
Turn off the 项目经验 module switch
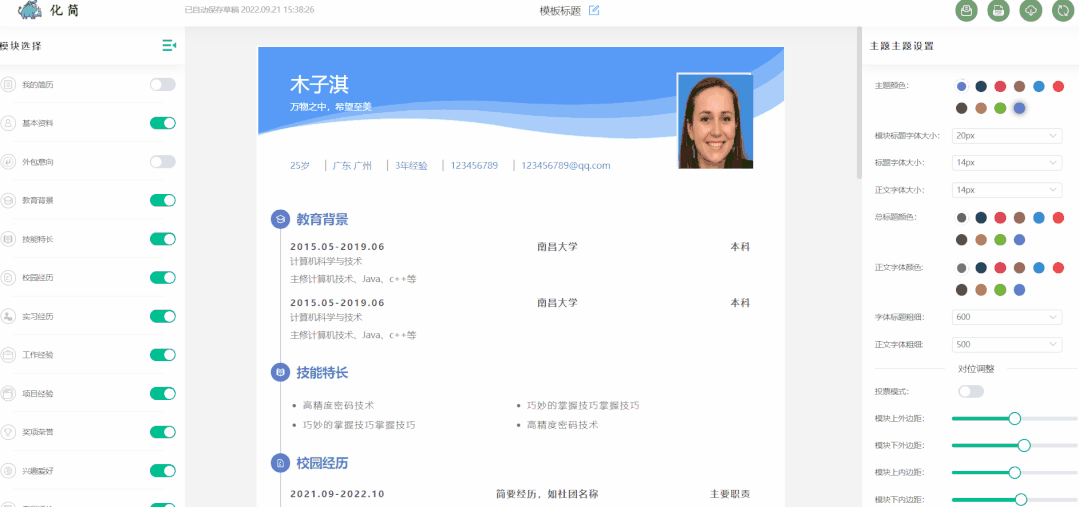[163, 393]
